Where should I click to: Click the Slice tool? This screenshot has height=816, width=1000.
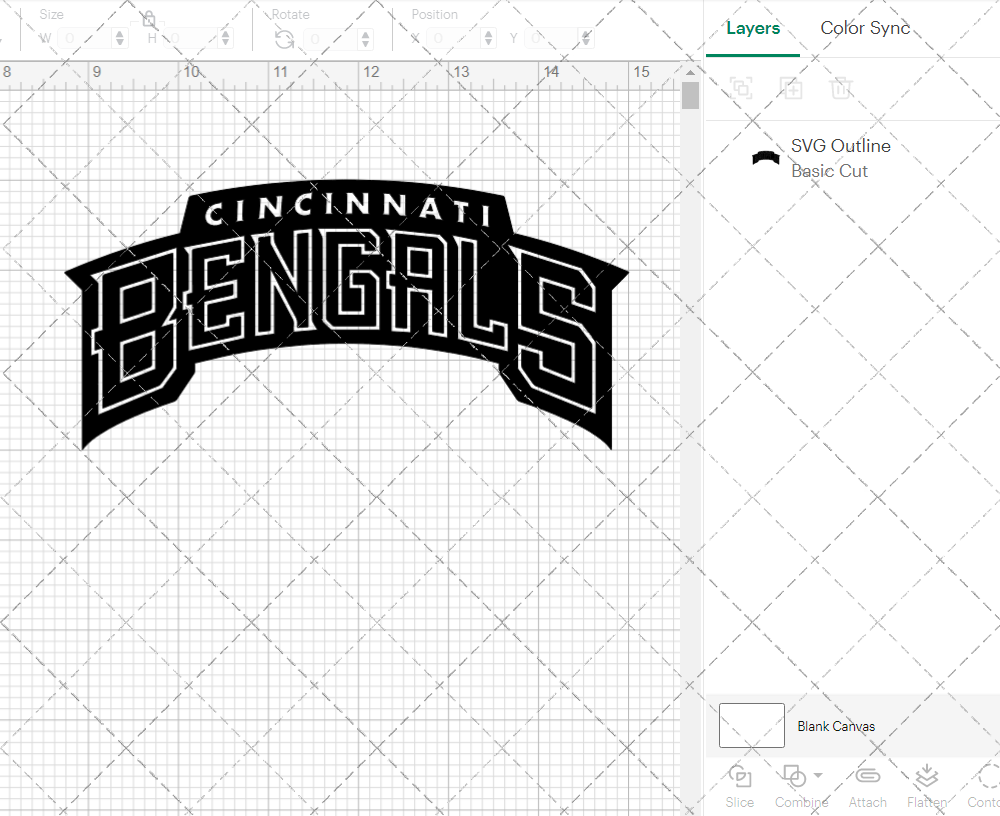[740, 787]
